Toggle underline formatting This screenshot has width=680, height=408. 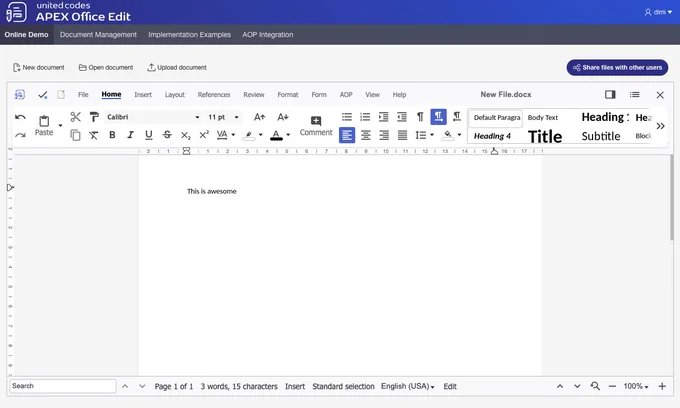[149, 135]
